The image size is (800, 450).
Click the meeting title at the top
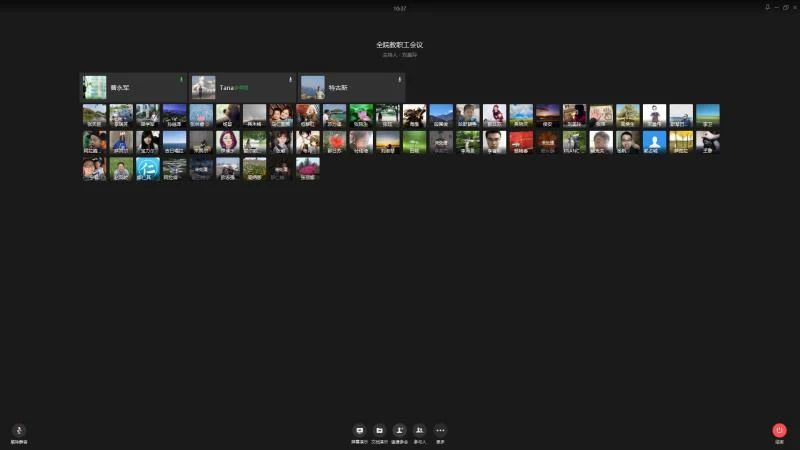(x=400, y=45)
